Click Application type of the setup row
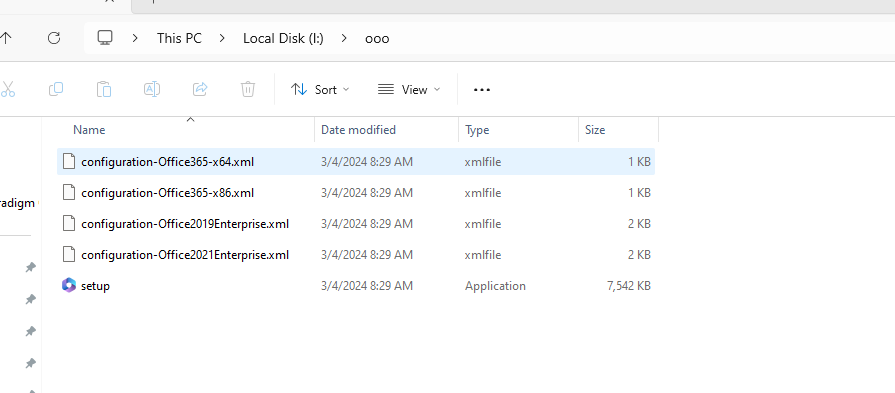Screen dimensions: 895x393 495,286
